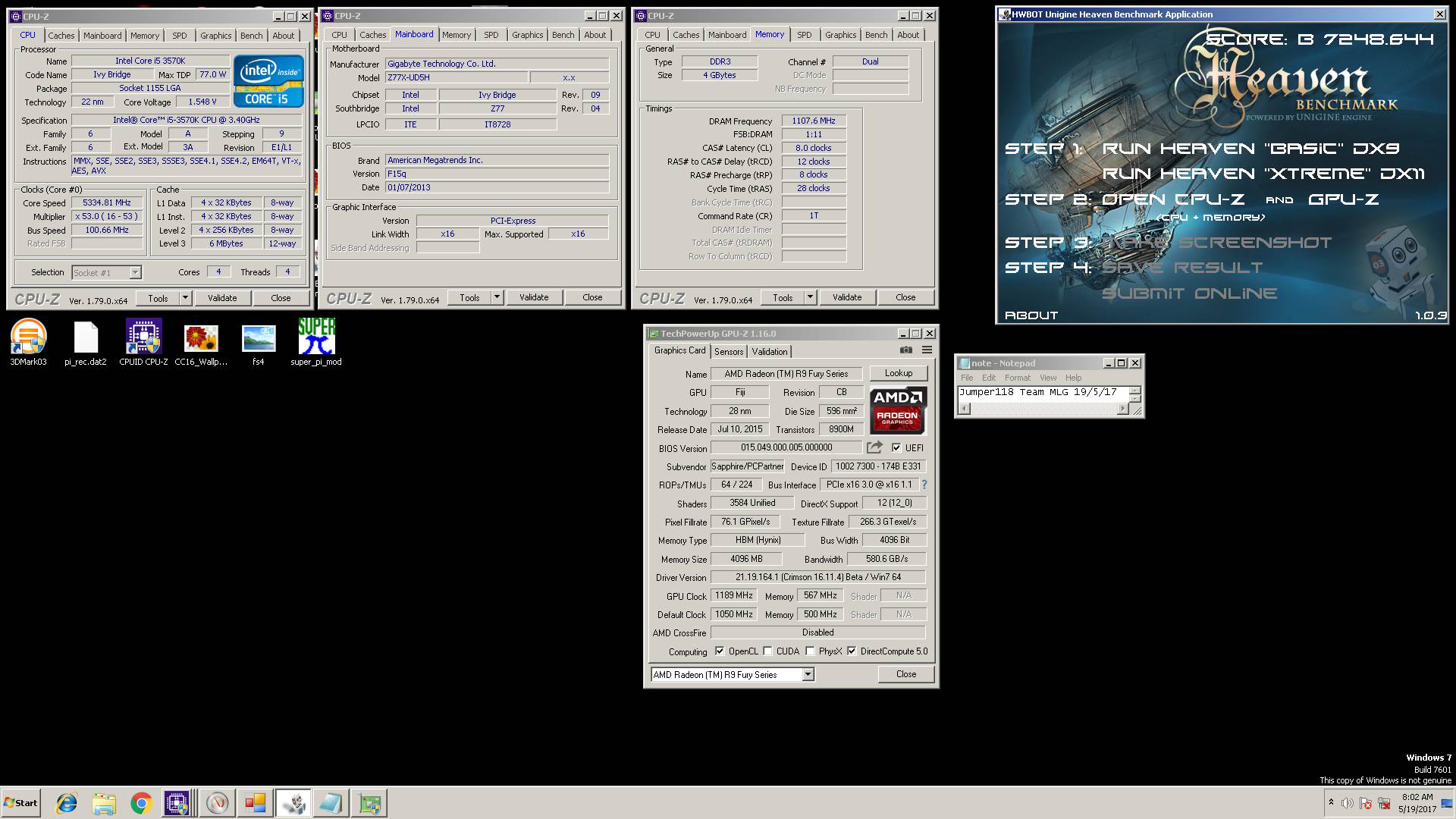The image size is (1456, 819).
Task: Switch to Notepad in the taskbar
Action: (x=331, y=803)
